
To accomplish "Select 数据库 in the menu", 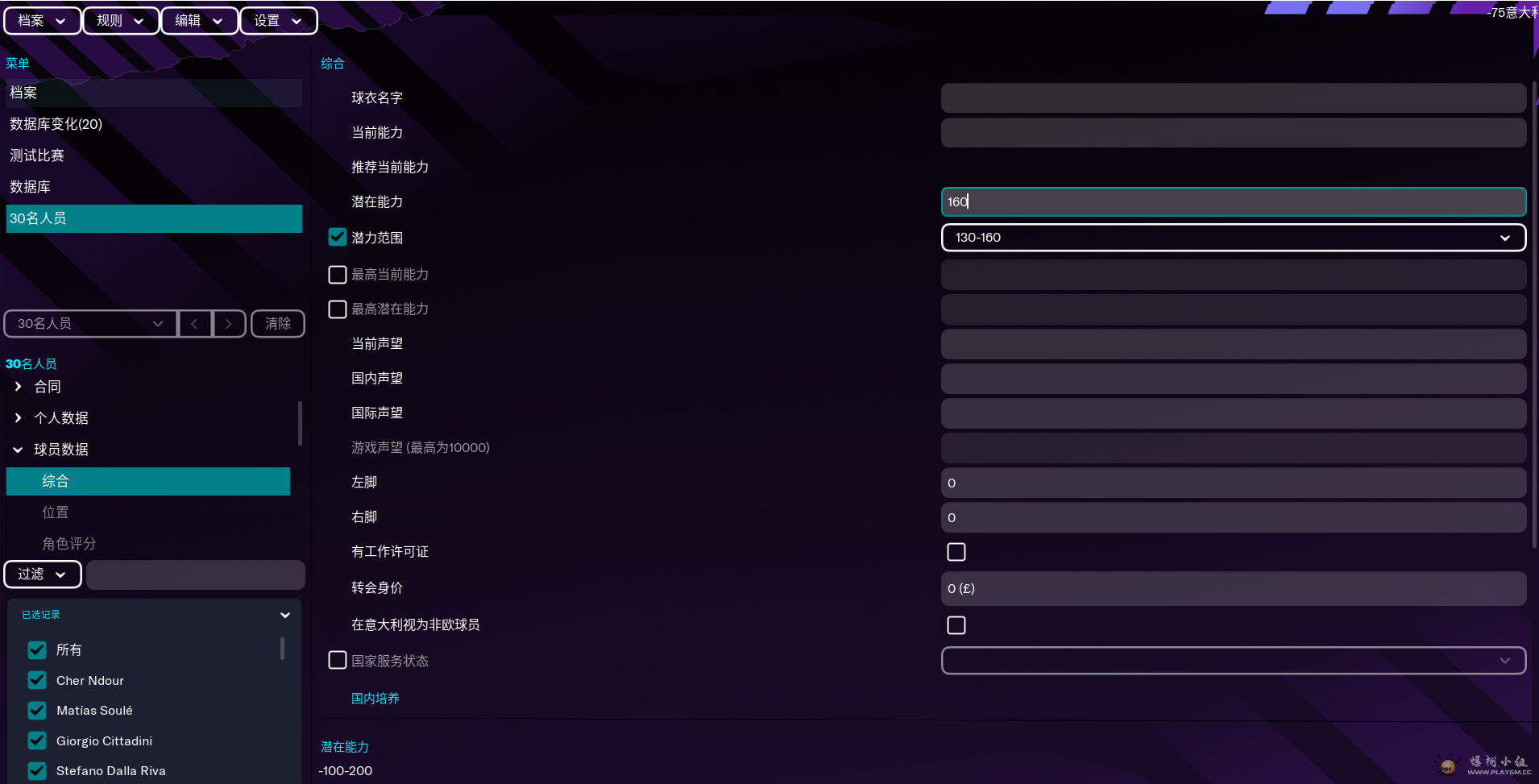I will point(154,187).
